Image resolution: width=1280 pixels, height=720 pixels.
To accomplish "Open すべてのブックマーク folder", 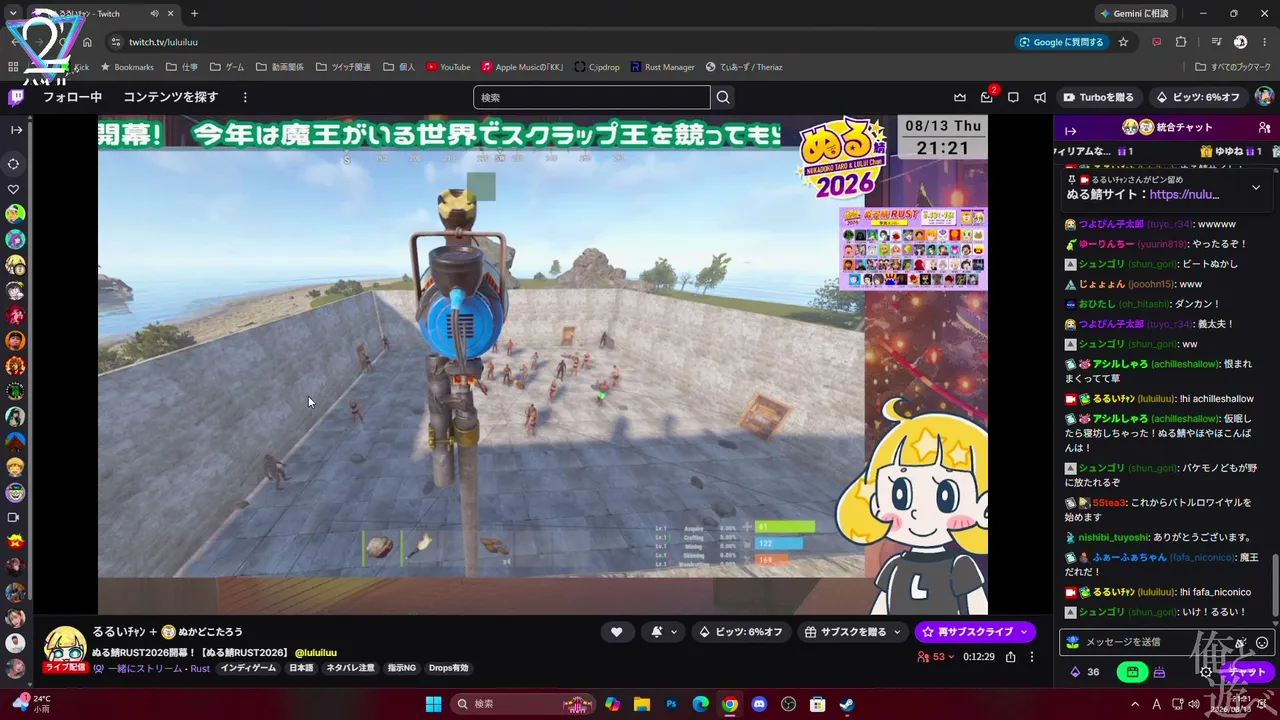I will 1233,67.
